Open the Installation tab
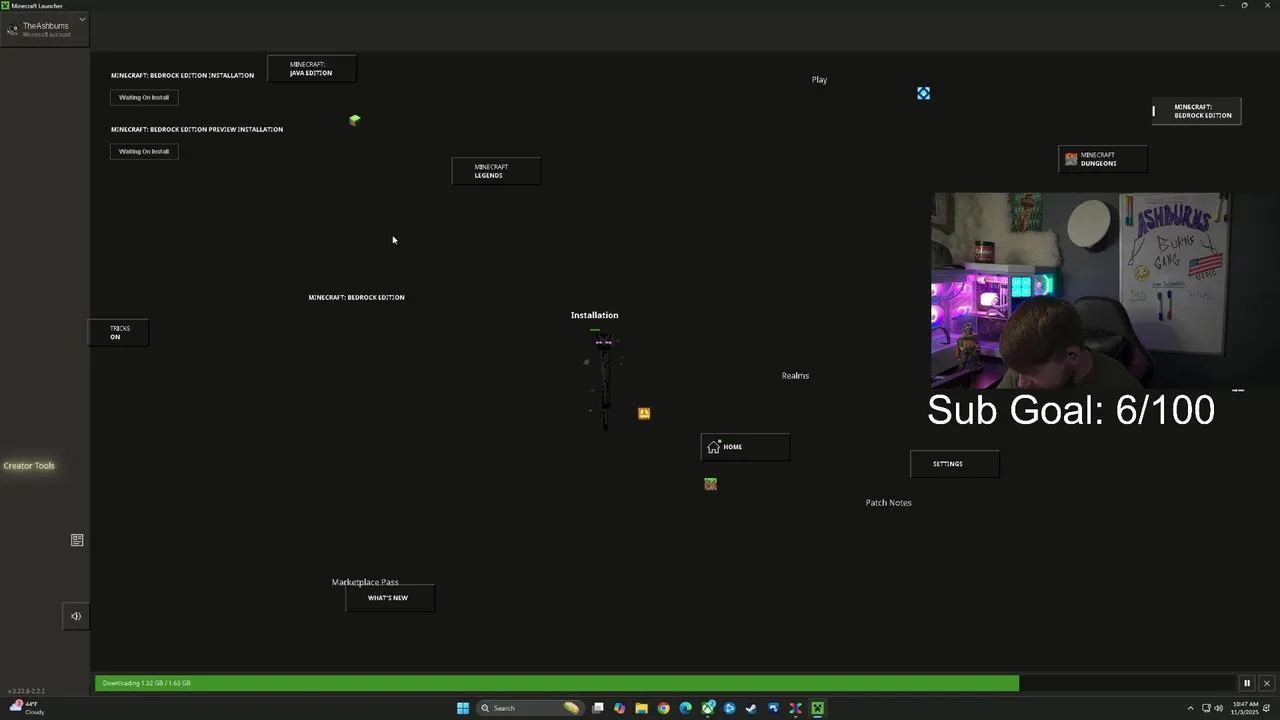Screen dimensions: 1280x720 click(594, 315)
